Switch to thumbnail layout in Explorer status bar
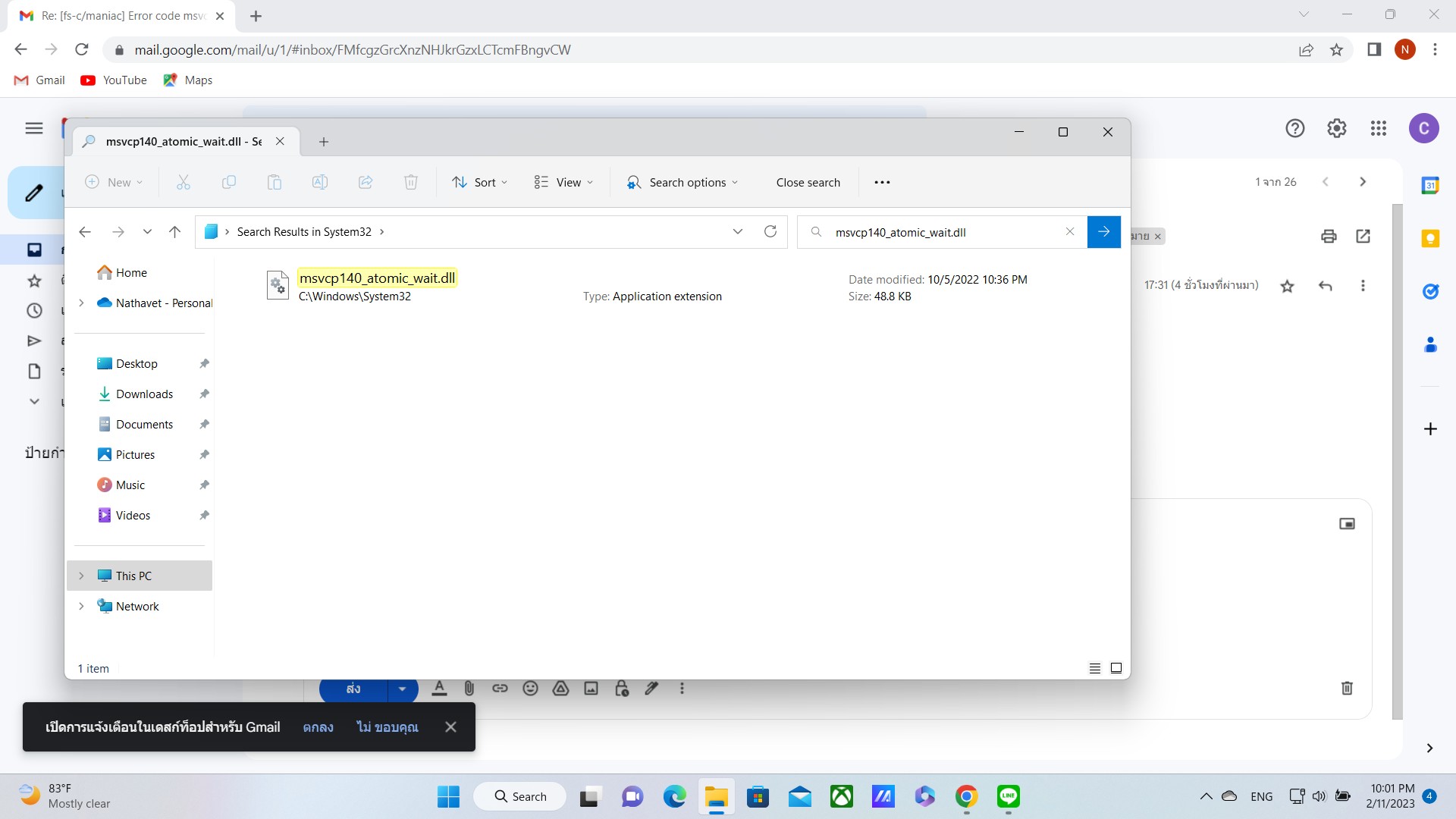The image size is (1456, 819). coord(1116,668)
